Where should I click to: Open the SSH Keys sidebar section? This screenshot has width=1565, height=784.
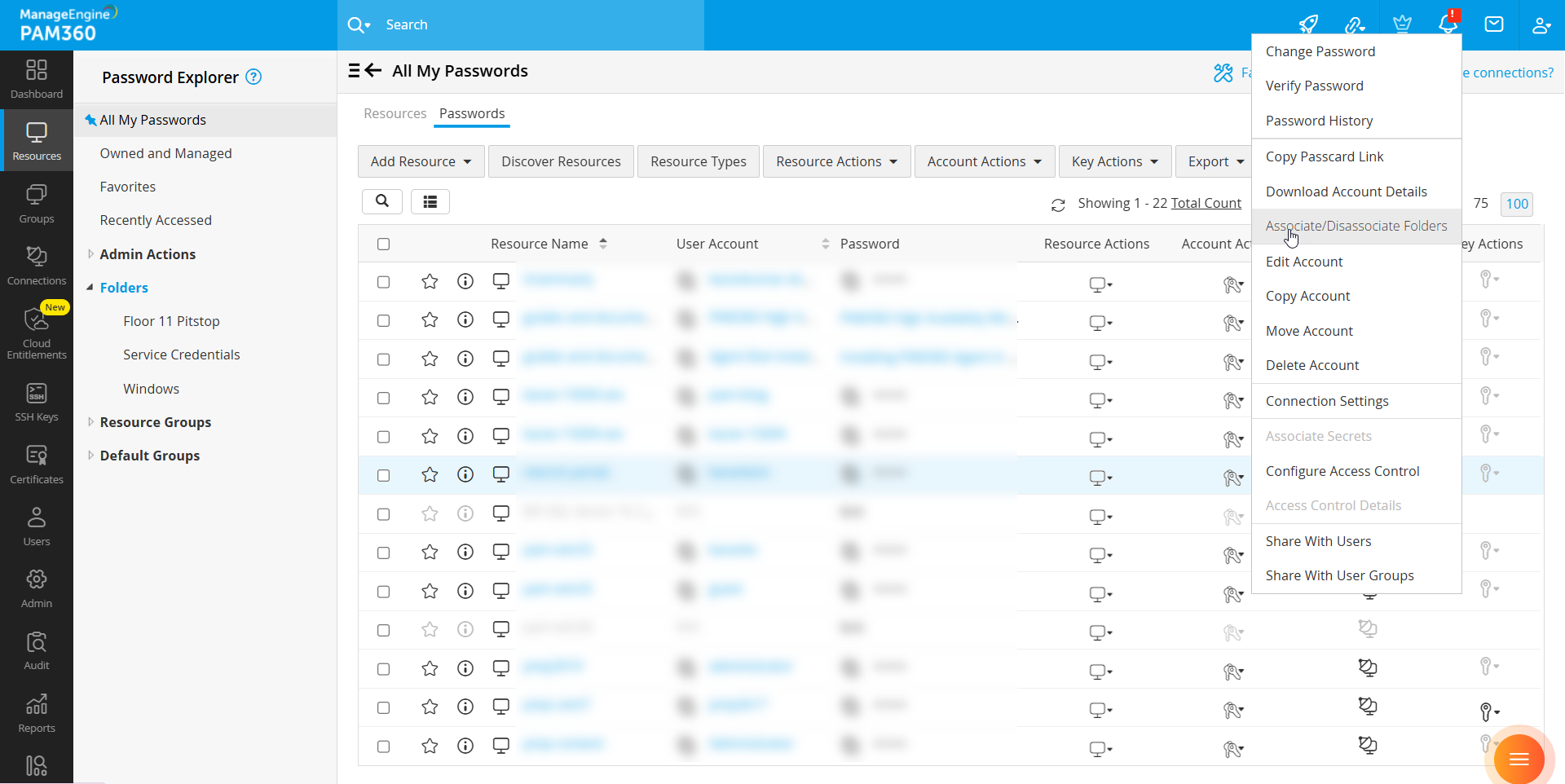(x=37, y=402)
